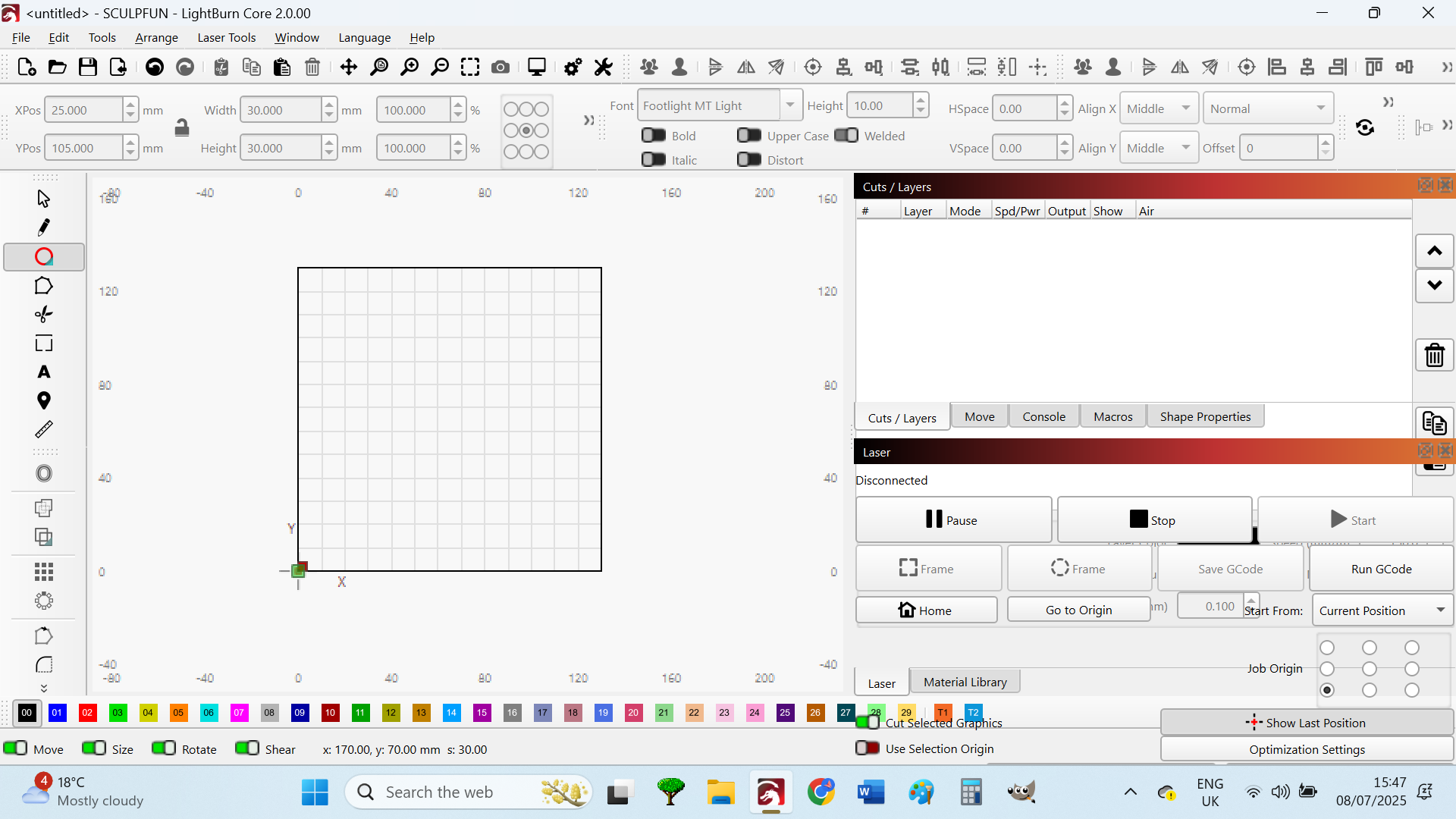Viewport: 1456px width, 819px height.
Task: Open the Font name dropdown
Action: pyautogui.click(x=790, y=105)
